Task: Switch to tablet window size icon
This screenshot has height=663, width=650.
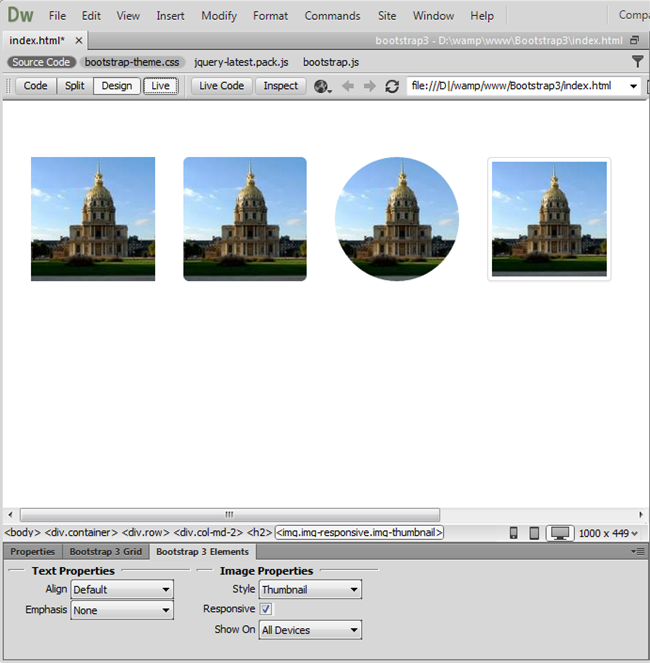Action: pyautogui.click(x=534, y=533)
